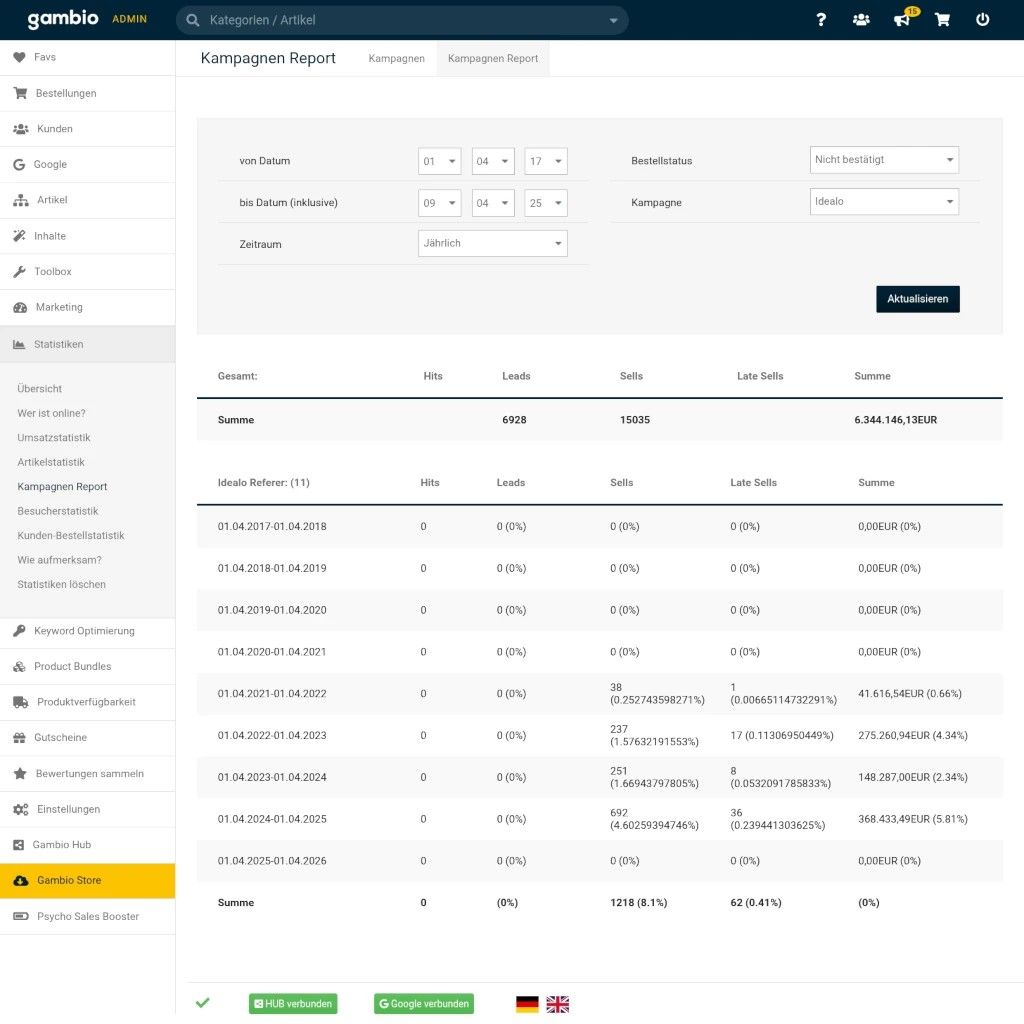Click the Google verbunden status button
The image size is (1024, 1024).
click(423, 1004)
